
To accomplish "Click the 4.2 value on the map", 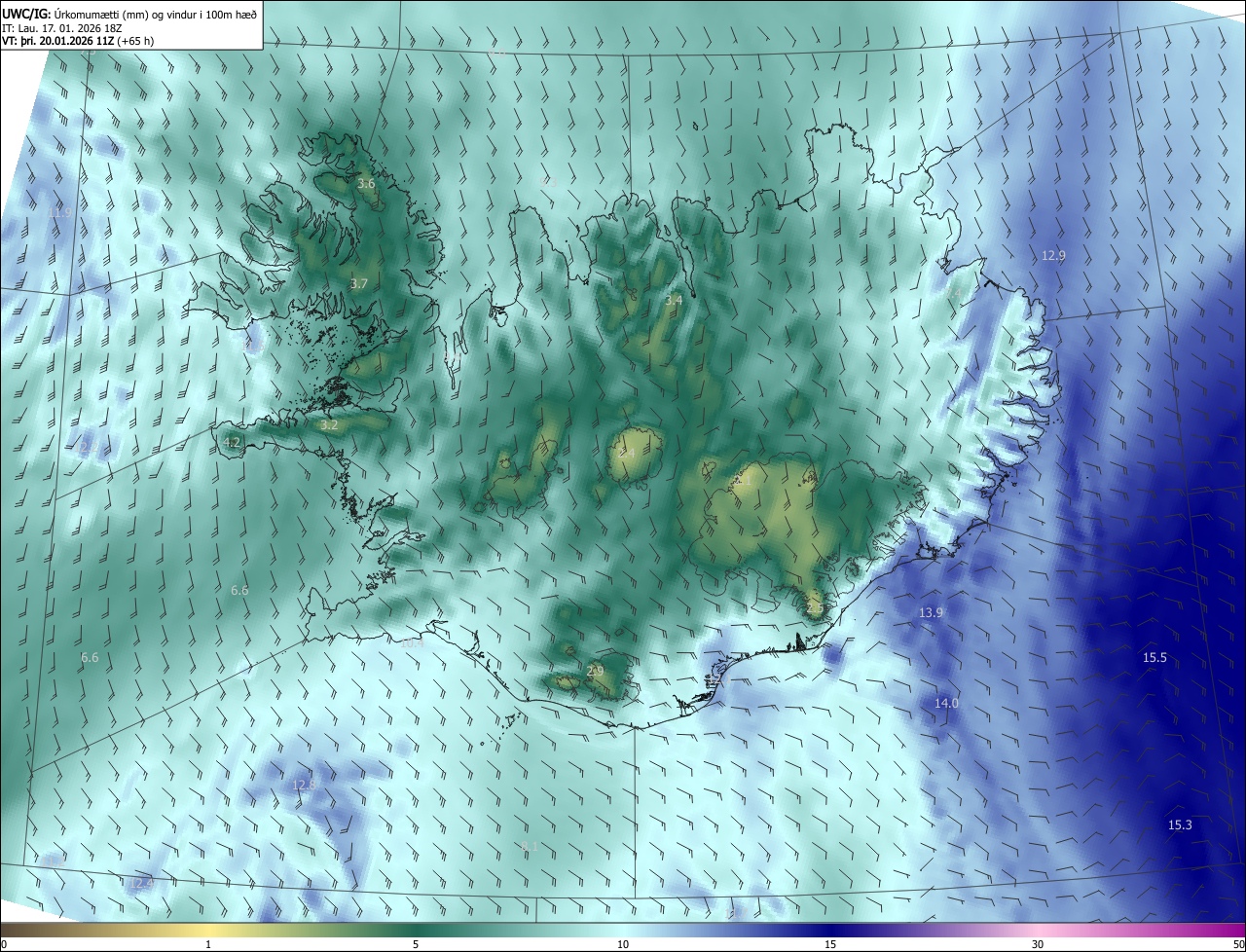I will (232, 442).
